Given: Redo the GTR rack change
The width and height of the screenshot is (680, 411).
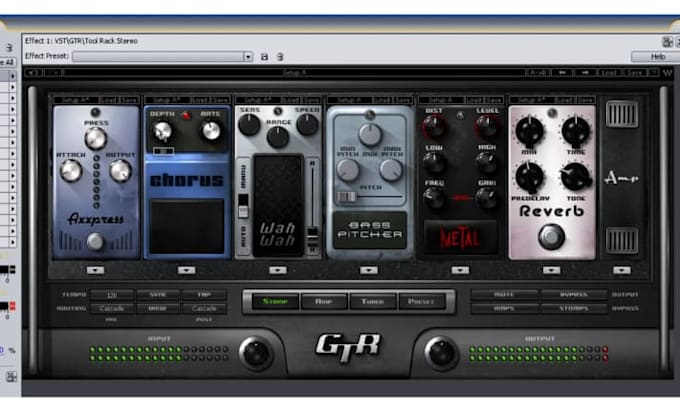Looking at the screenshot, I should coord(53,72).
